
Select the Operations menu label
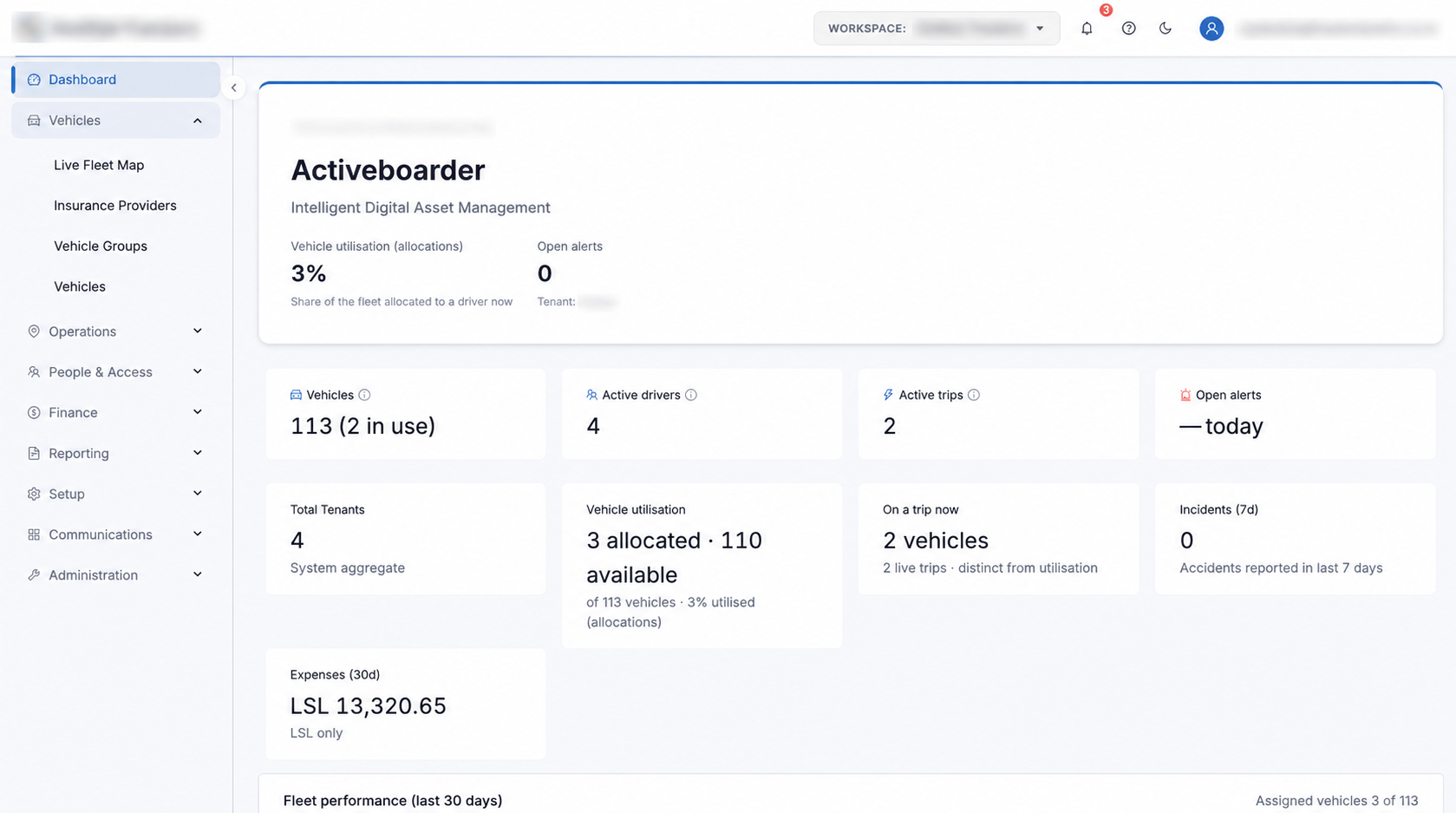coord(82,331)
